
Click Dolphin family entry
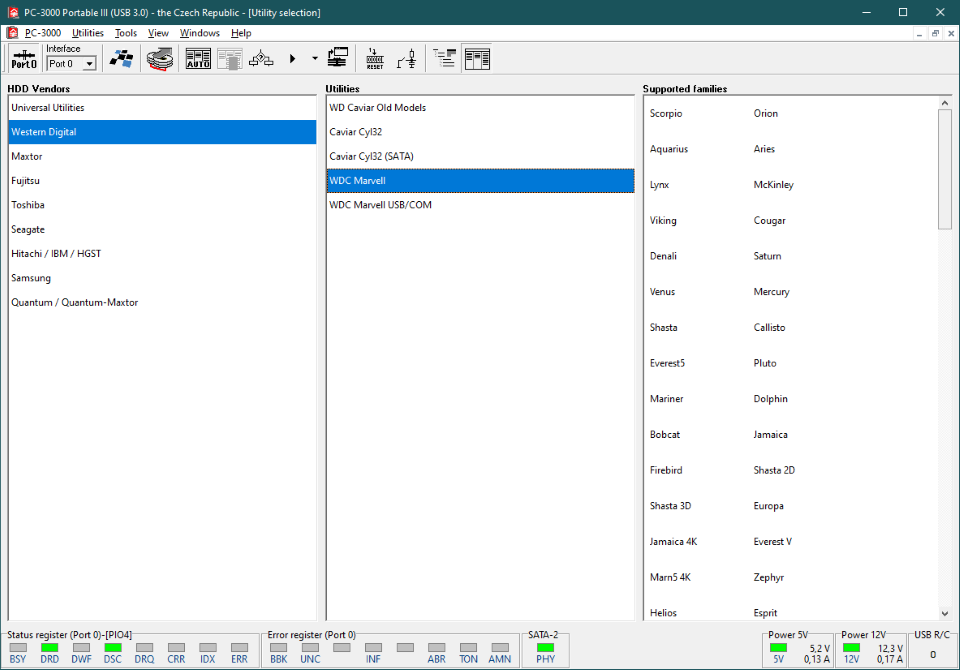(770, 399)
